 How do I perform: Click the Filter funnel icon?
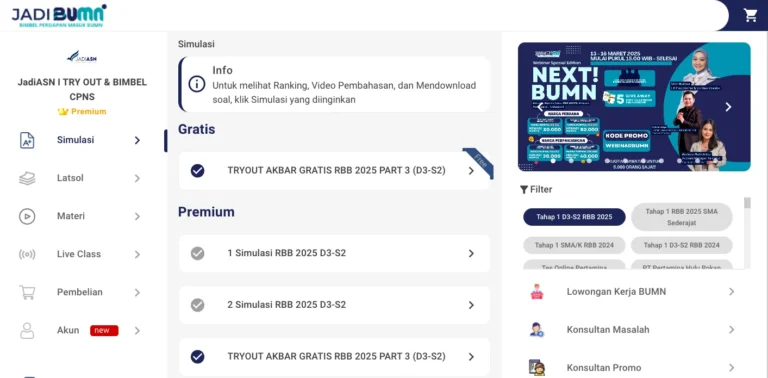point(524,189)
